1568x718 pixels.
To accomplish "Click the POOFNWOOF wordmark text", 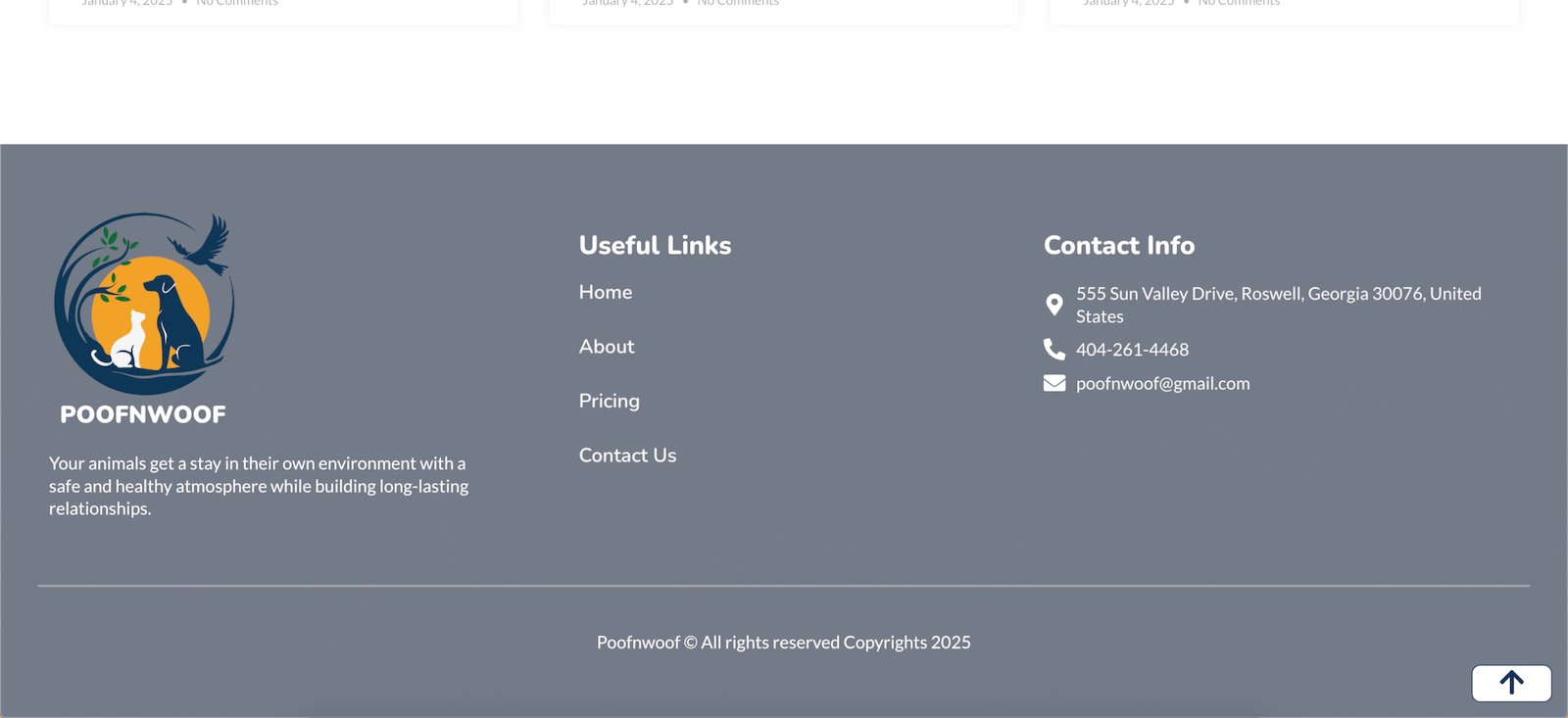I will (143, 414).
